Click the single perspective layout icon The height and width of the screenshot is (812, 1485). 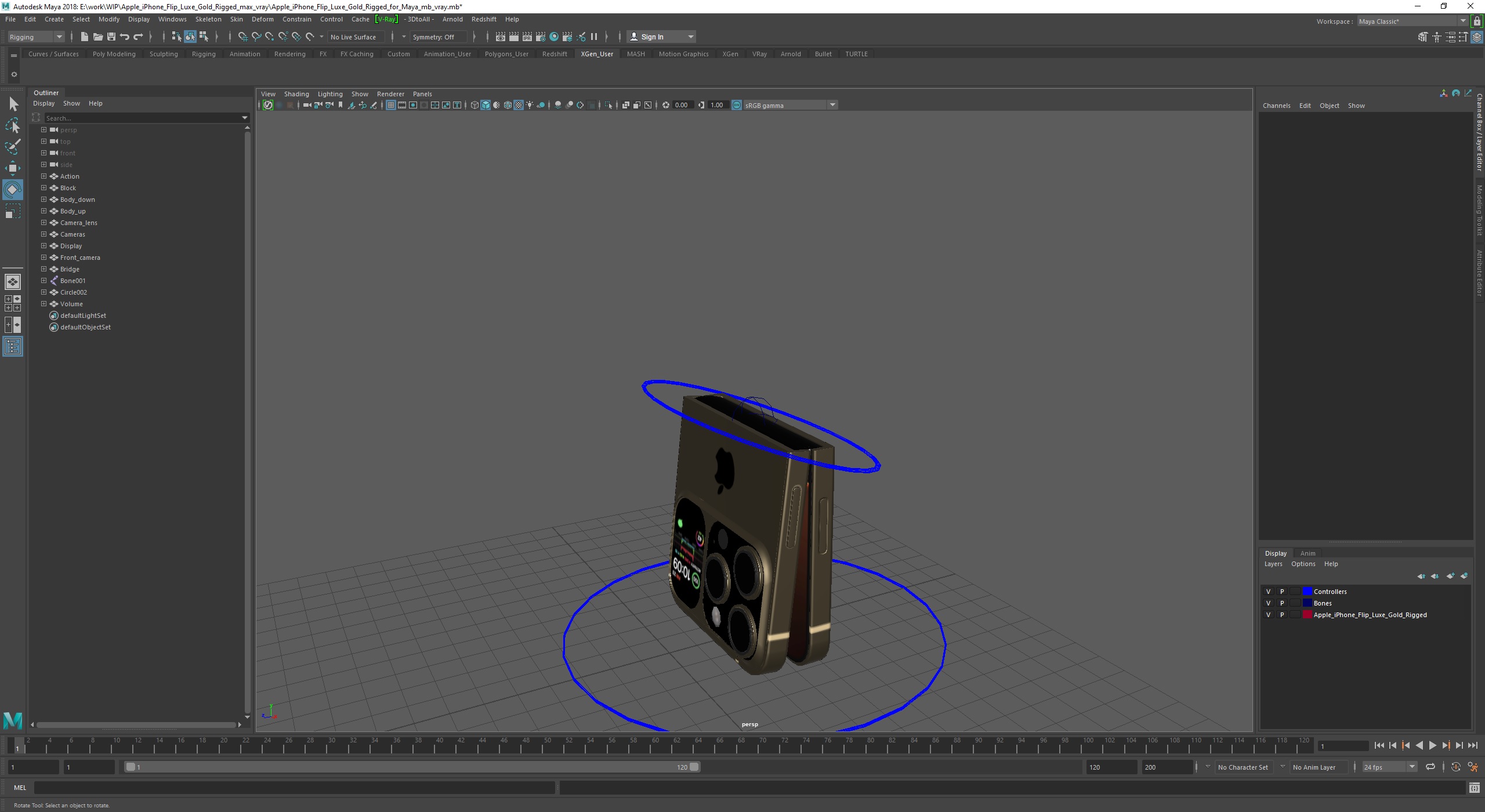pyautogui.click(x=13, y=282)
